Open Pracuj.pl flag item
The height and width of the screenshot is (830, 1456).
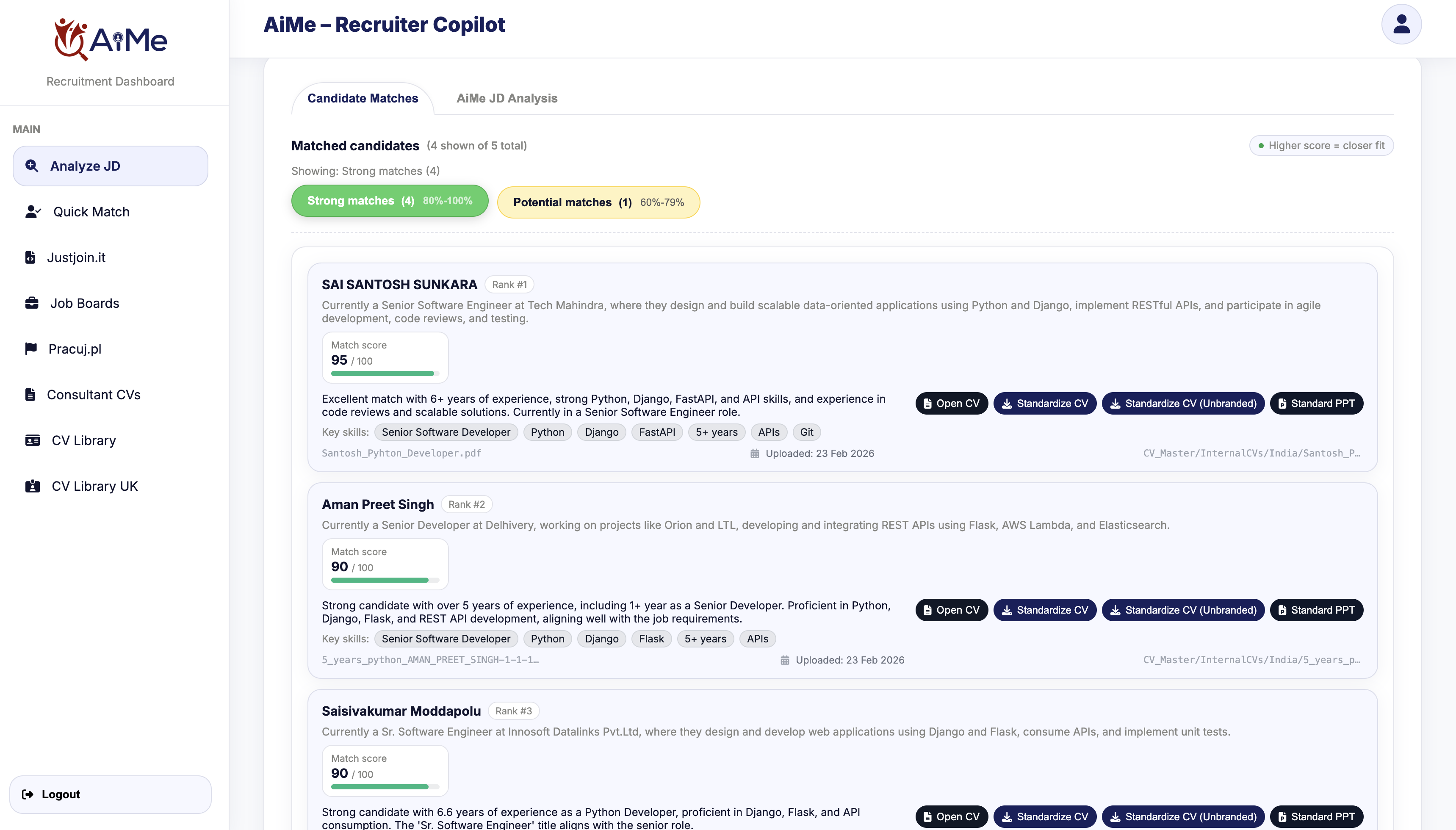point(110,348)
